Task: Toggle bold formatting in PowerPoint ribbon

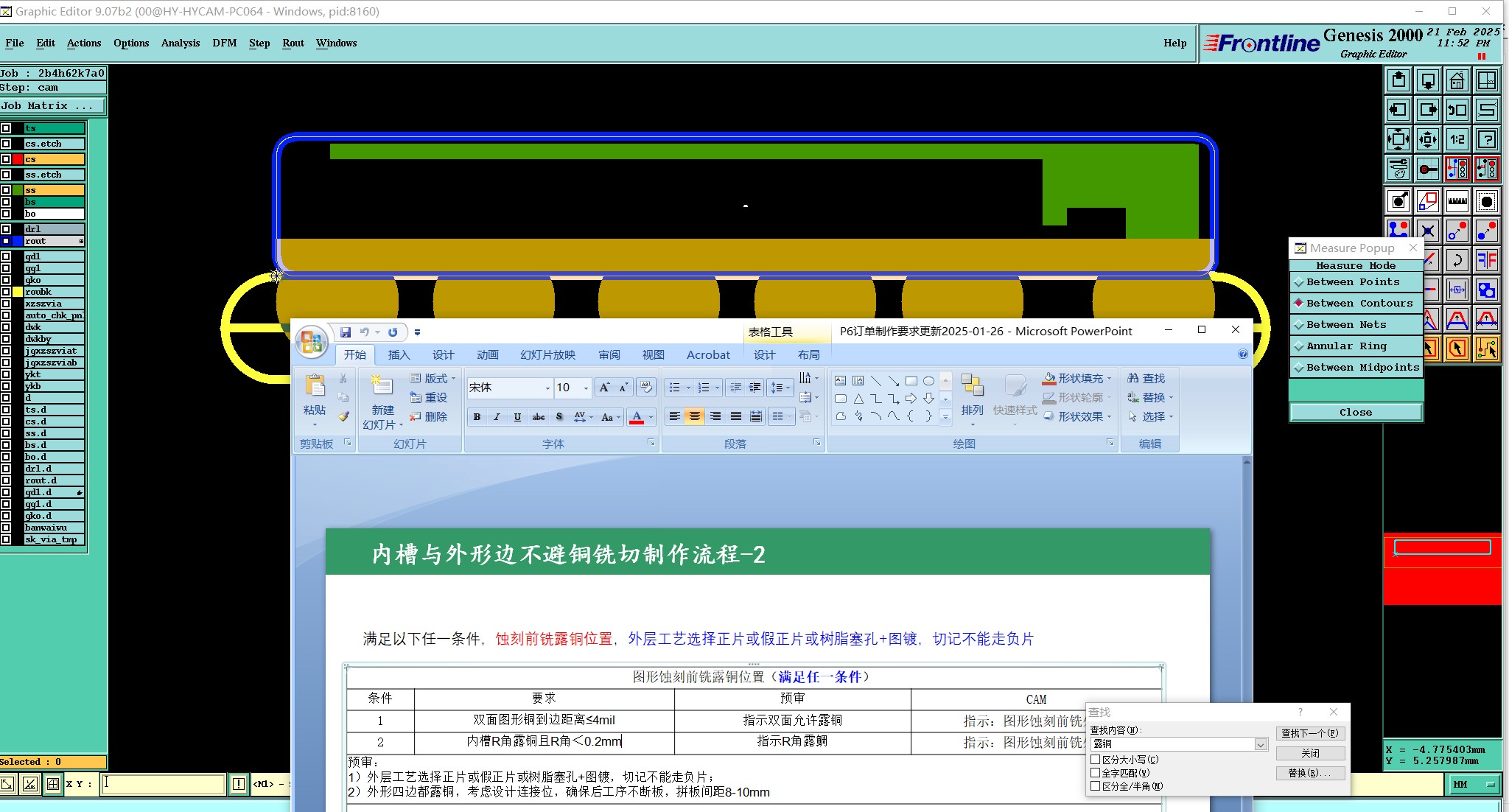Action: tap(477, 417)
